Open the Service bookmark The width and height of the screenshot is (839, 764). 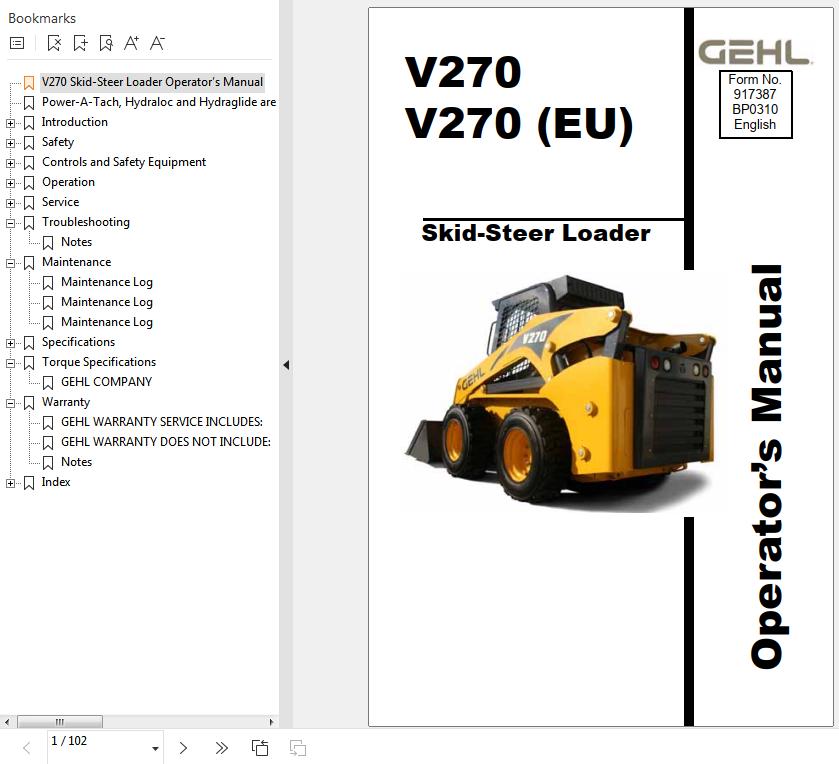tap(60, 202)
